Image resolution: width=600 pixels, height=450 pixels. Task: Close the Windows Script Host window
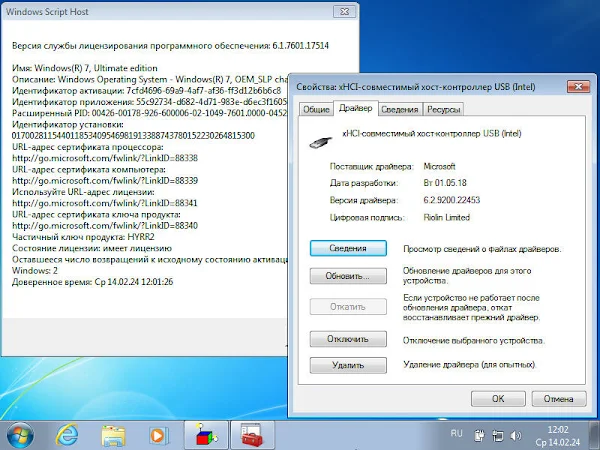[344, 11]
